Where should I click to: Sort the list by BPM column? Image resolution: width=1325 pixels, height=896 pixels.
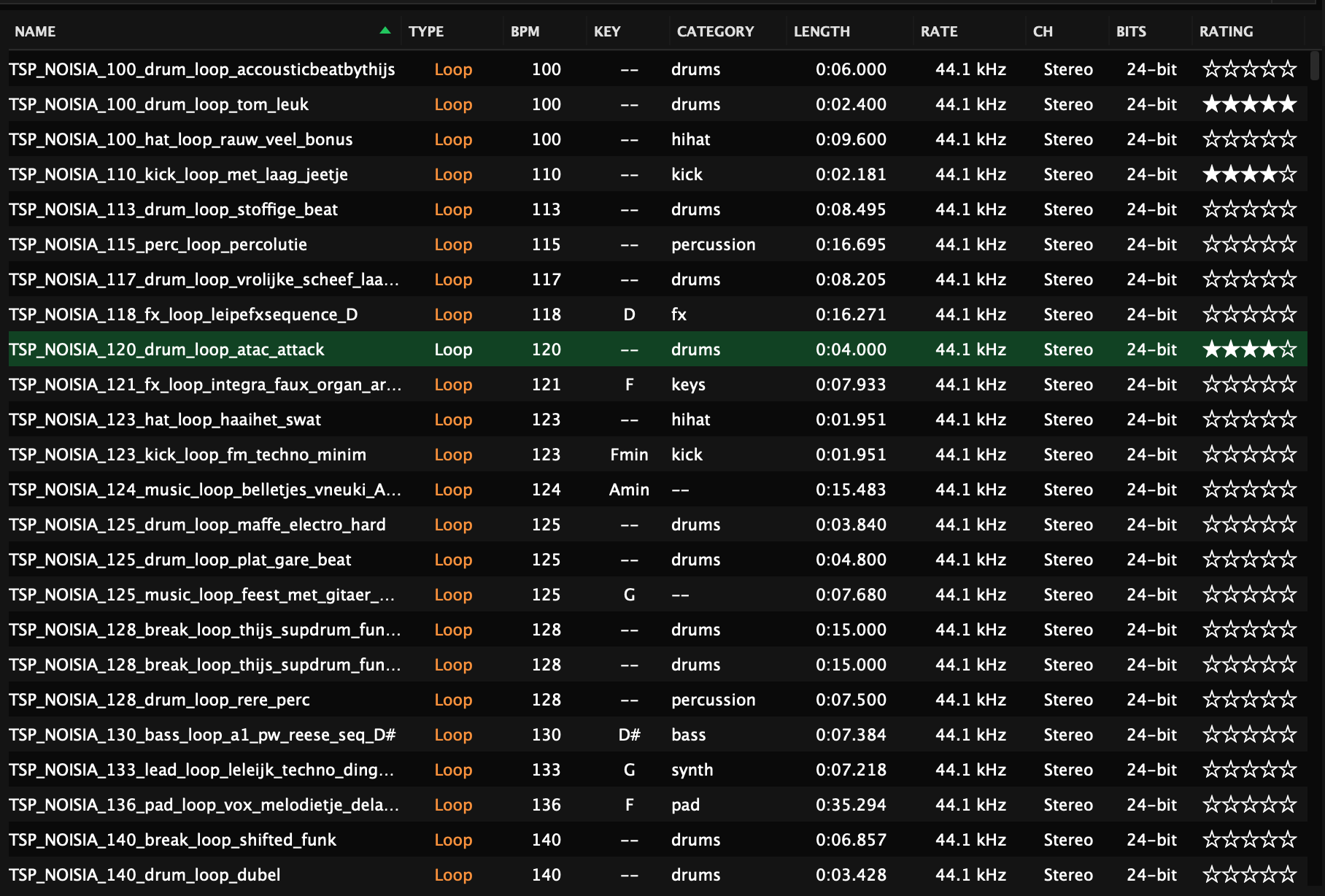point(525,31)
